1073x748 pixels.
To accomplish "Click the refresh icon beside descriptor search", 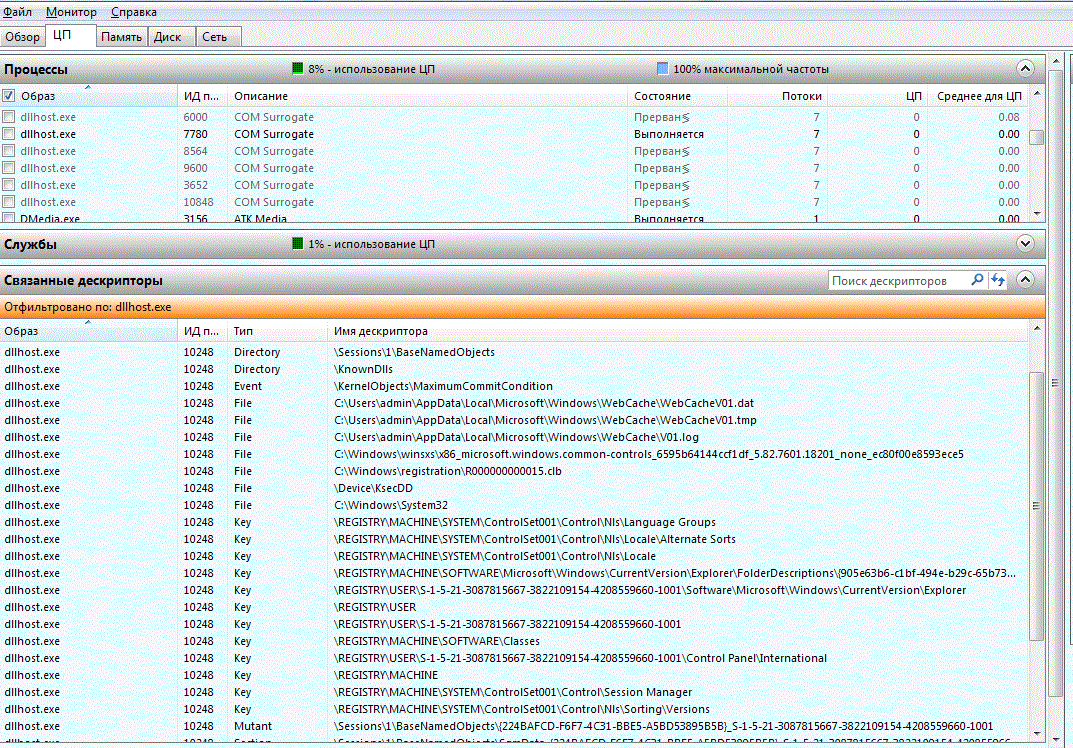I will [997, 281].
